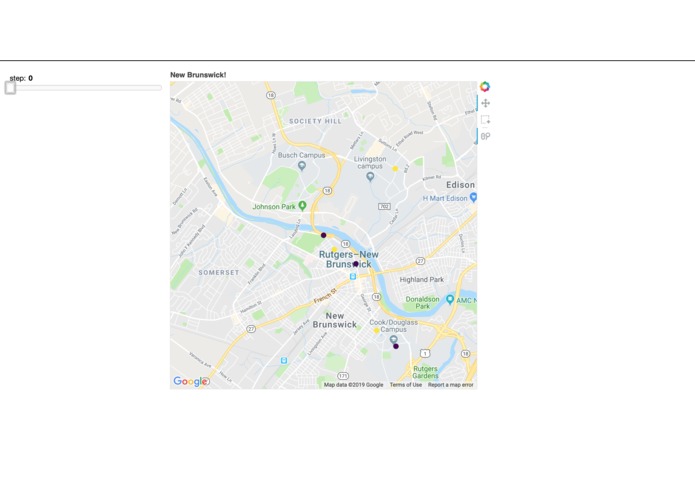Click the train station icon near French St
Viewport: 695px width, 494px height.
click(353, 276)
